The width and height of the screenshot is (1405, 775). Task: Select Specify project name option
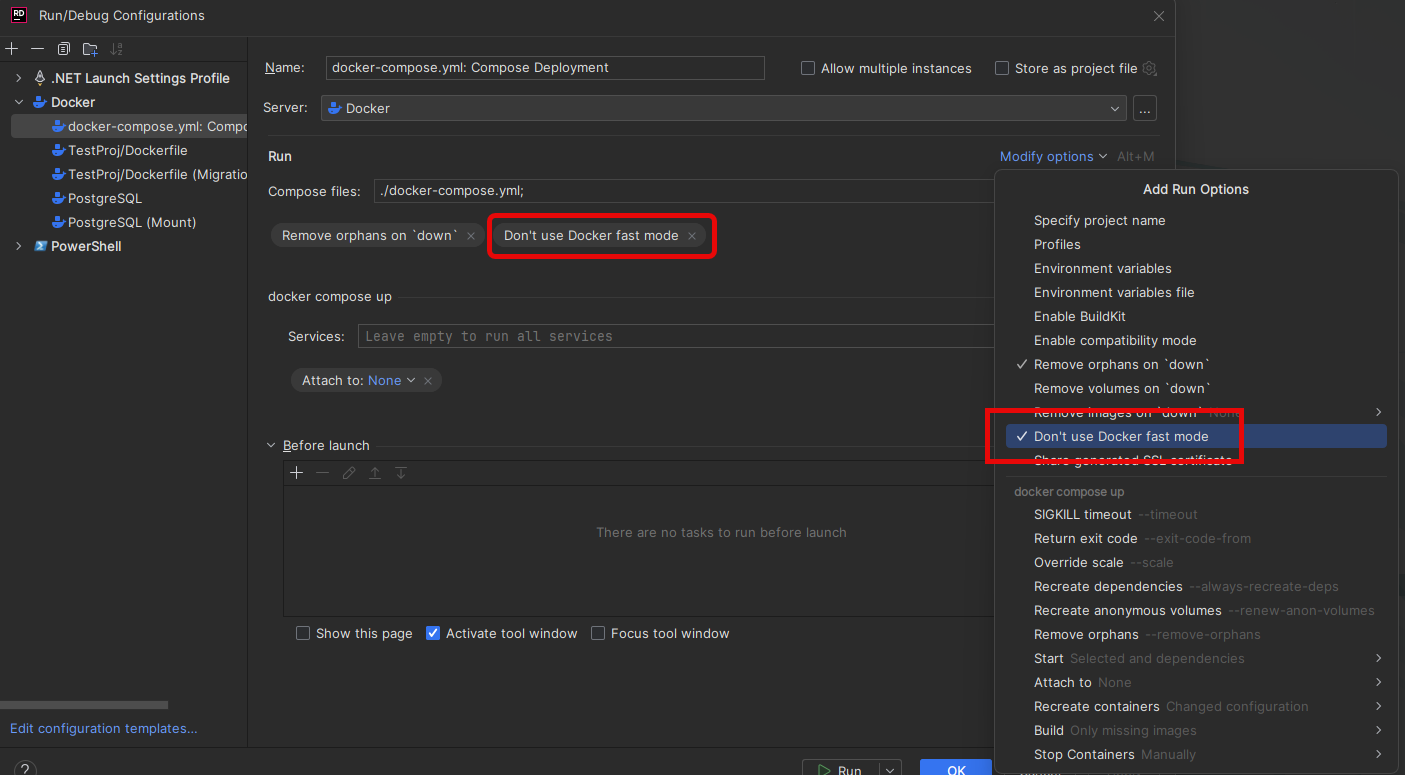click(x=1196, y=220)
